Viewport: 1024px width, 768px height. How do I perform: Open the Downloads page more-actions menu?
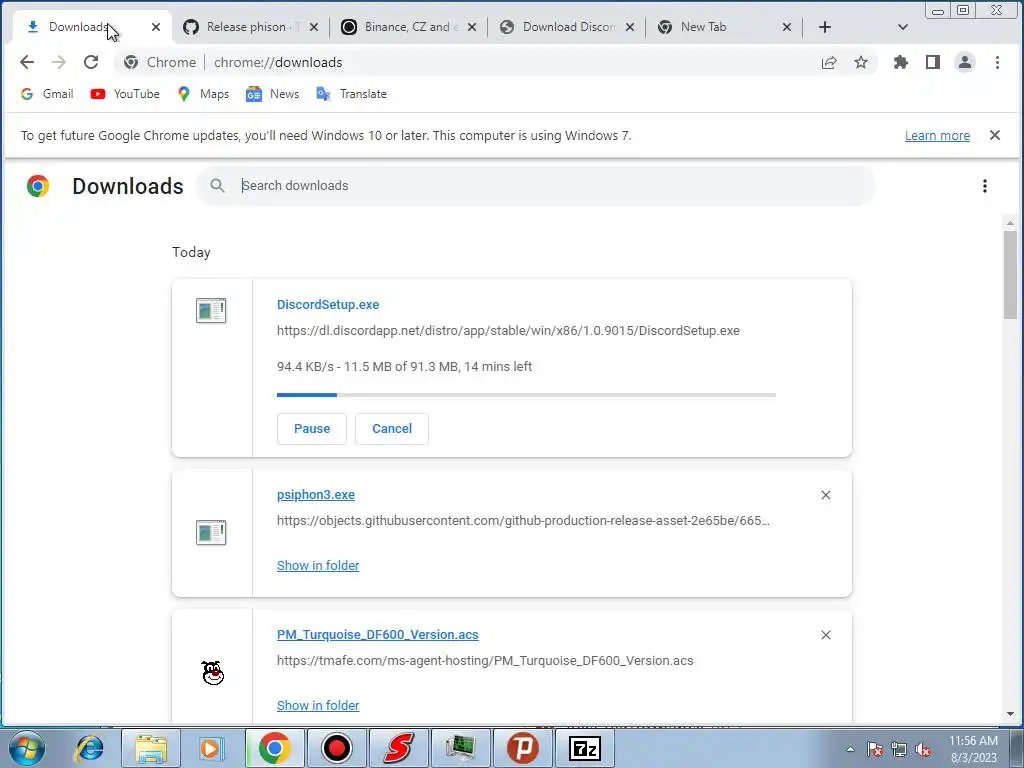[x=985, y=186]
